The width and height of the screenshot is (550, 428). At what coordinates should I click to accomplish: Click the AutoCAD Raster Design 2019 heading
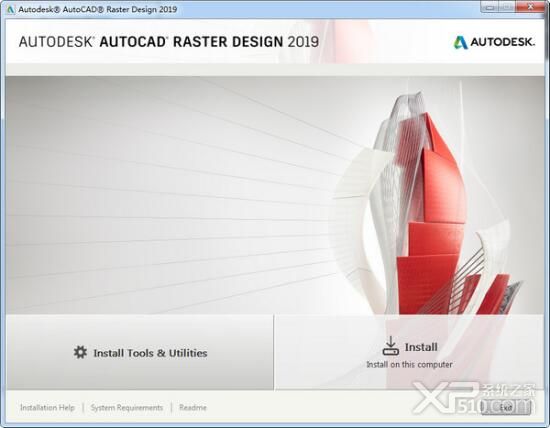point(169,42)
